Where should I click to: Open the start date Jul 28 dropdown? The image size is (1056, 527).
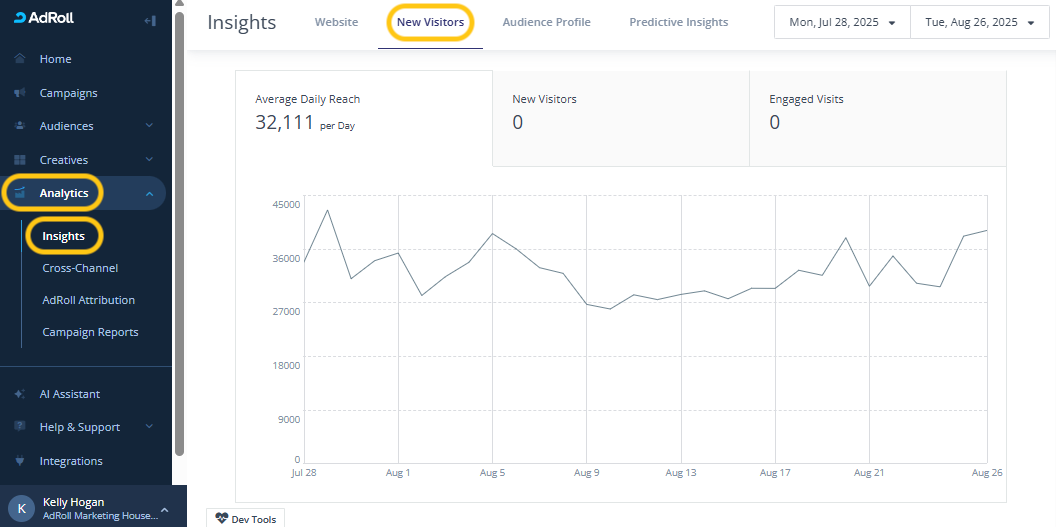click(x=842, y=22)
